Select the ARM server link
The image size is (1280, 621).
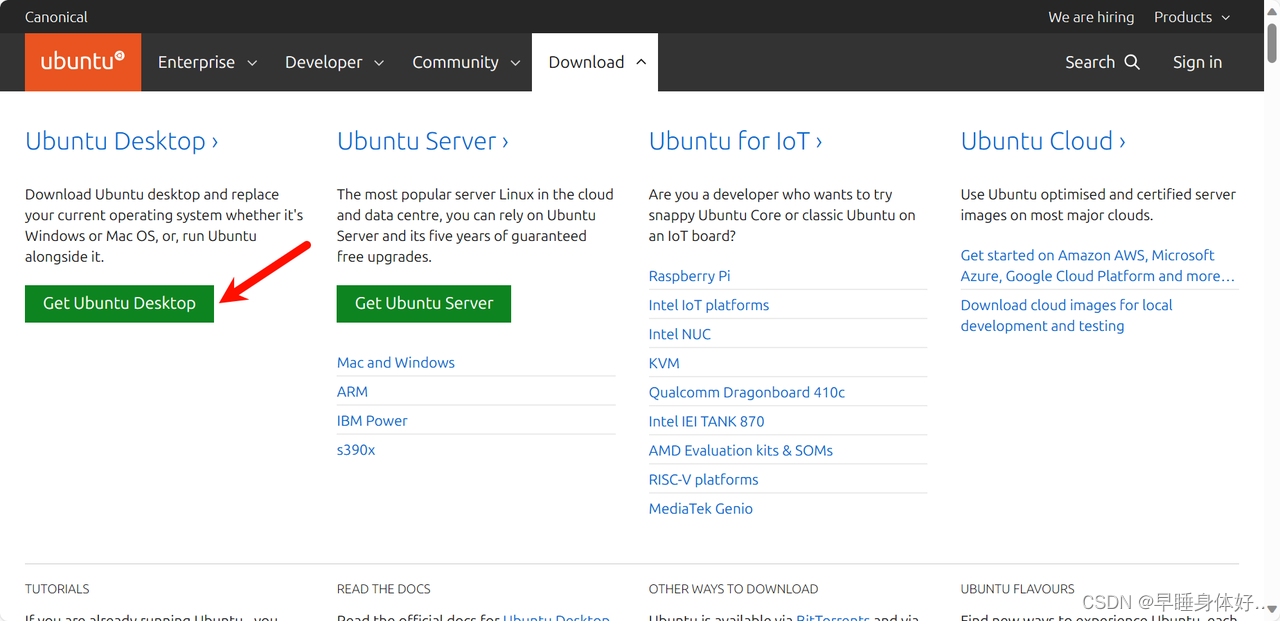352,391
